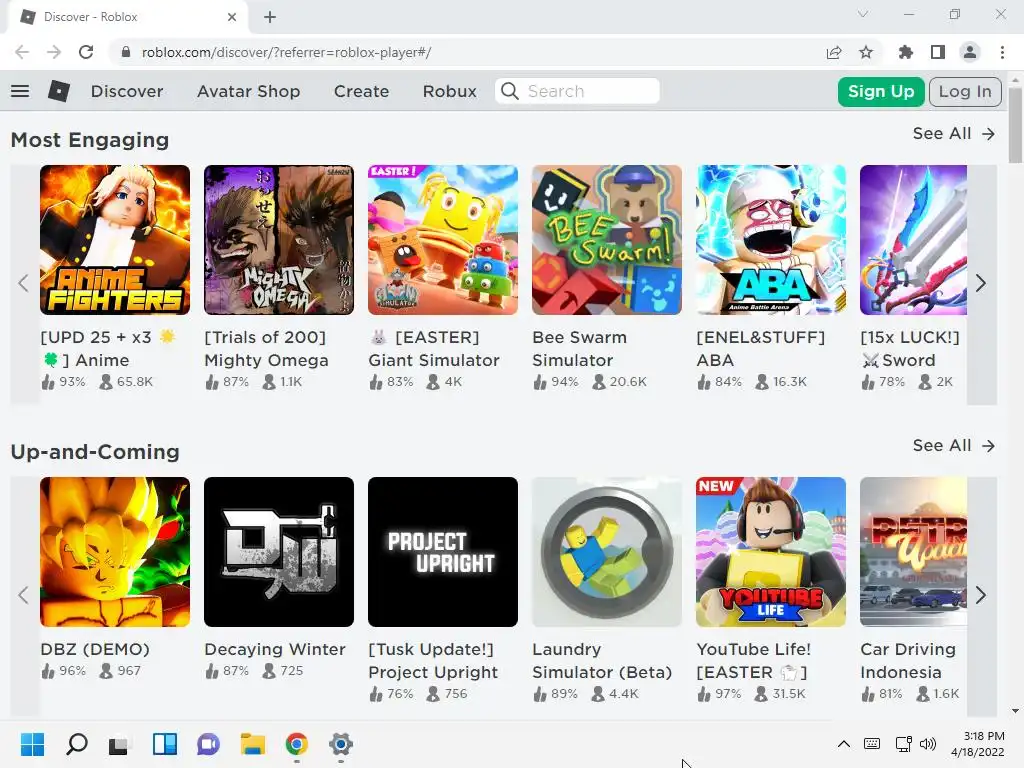Click the browser forward arrow
This screenshot has width=1024, height=768.
[x=54, y=52]
